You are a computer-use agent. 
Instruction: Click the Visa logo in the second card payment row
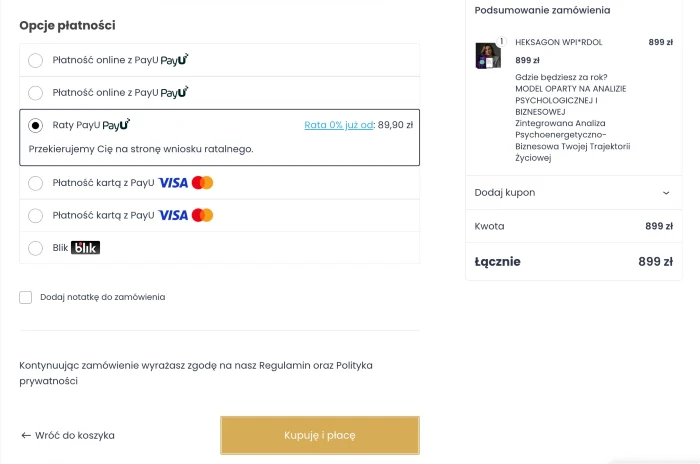pos(173,215)
